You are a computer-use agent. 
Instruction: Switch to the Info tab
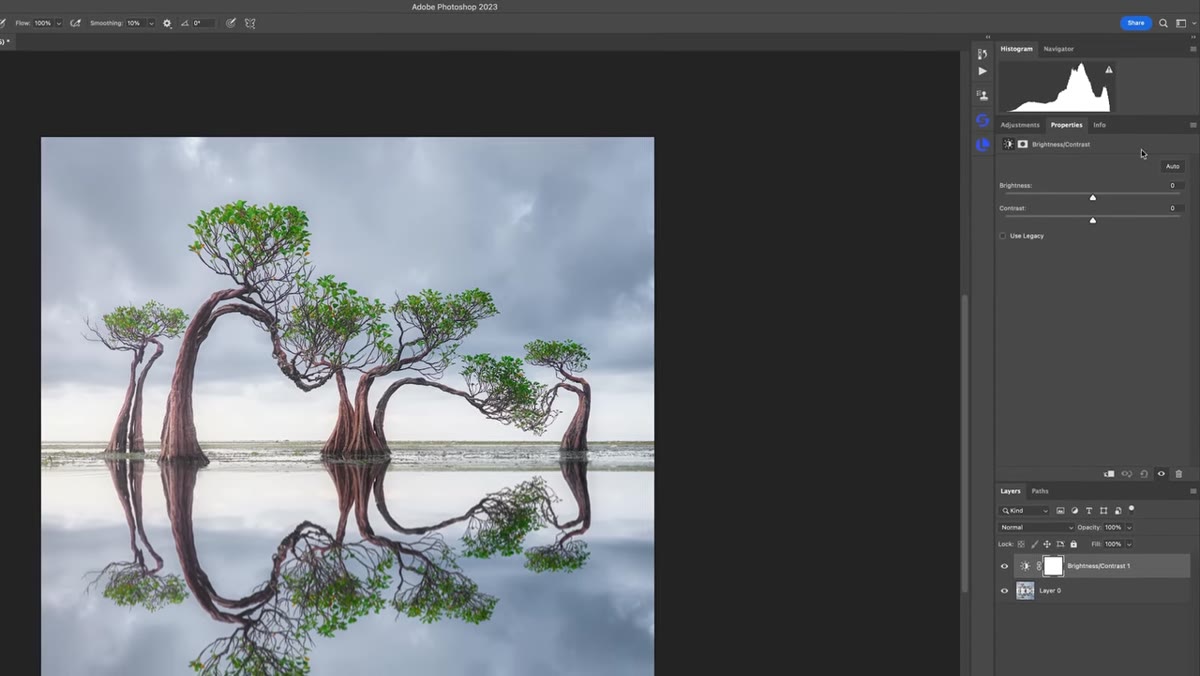pyautogui.click(x=1099, y=125)
